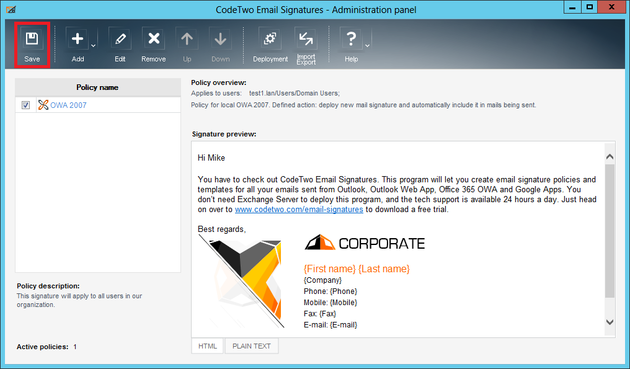Move policy Up with arrow icon
This screenshot has height=369, width=630.
click(187, 39)
